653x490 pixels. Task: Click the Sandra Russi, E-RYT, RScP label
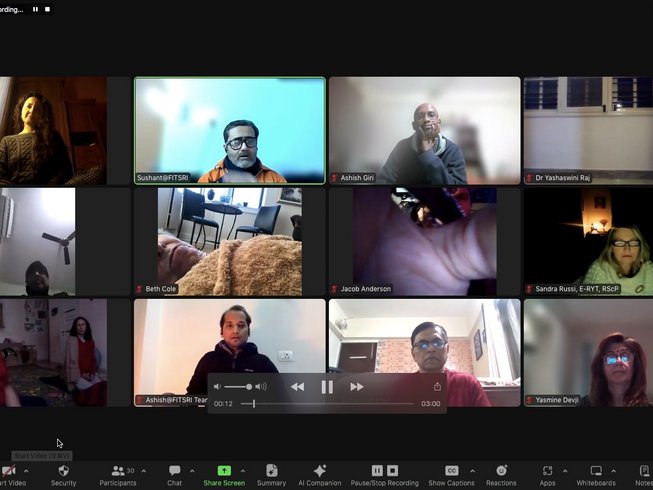[577, 289]
